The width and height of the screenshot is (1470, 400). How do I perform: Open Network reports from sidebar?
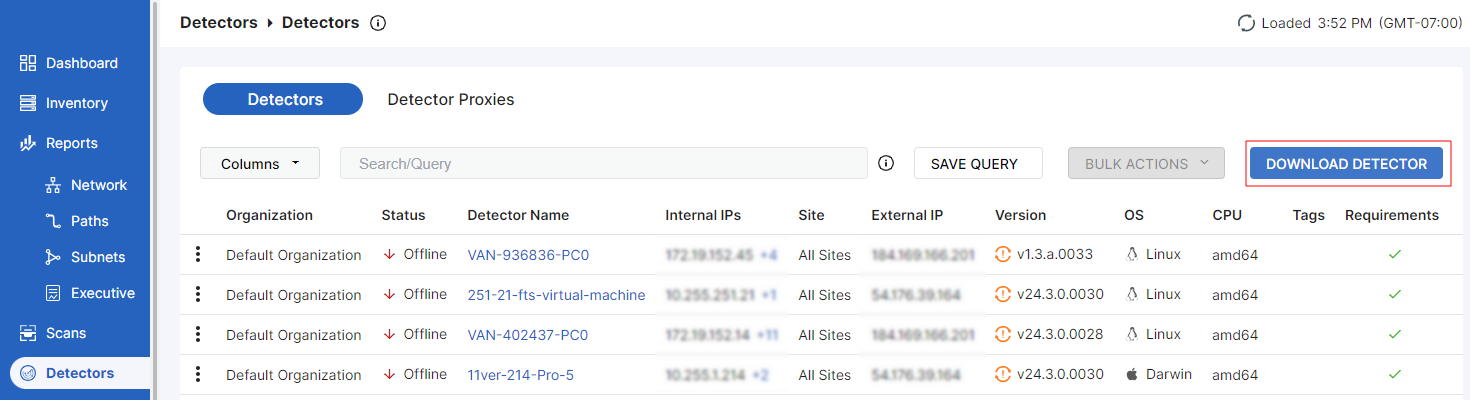(x=98, y=185)
